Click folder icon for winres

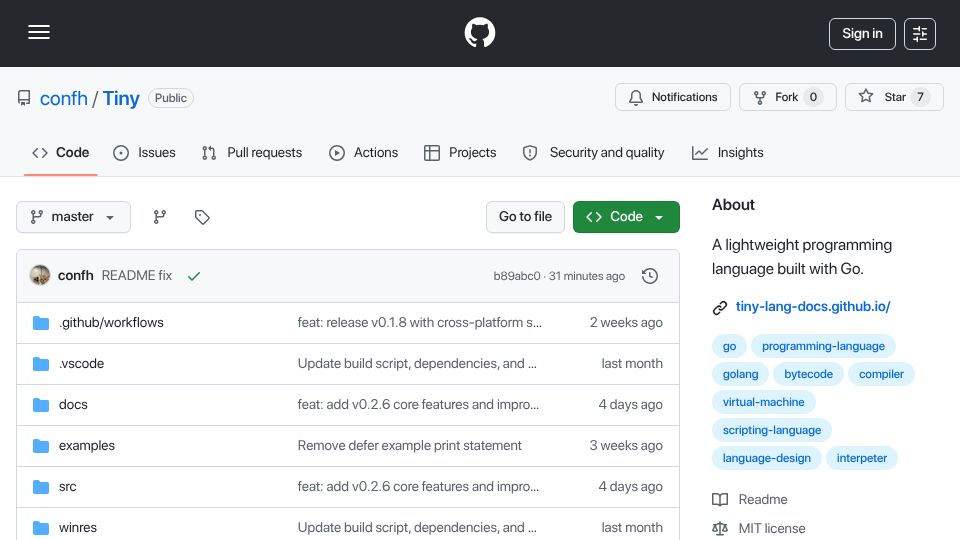click(x=41, y=528)
